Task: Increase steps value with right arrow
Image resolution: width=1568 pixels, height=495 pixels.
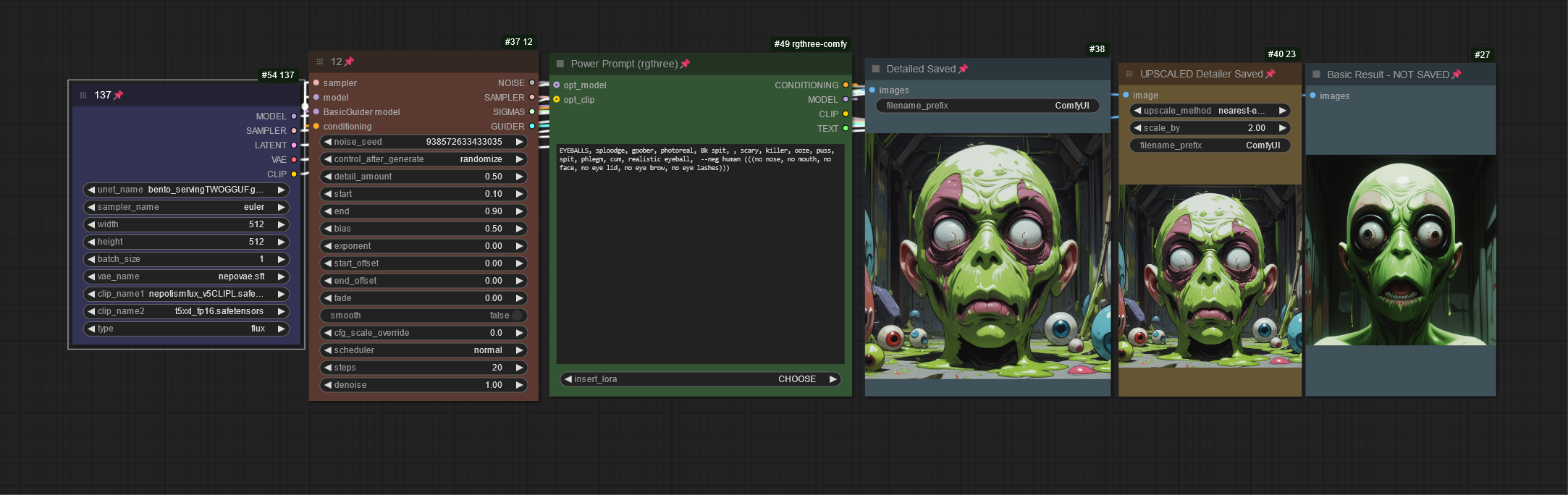Action: pyautogui.click(x=519, y=368)
